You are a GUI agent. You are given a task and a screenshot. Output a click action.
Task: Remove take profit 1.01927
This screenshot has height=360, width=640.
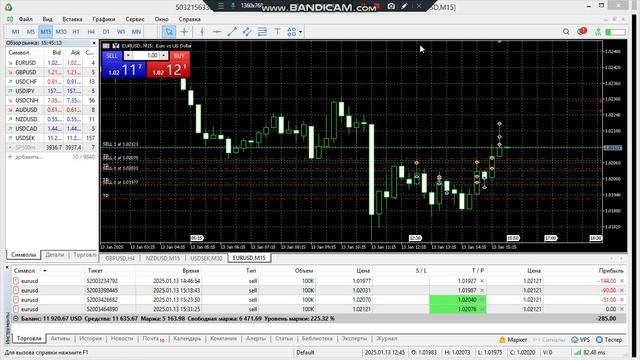point(482,281)
